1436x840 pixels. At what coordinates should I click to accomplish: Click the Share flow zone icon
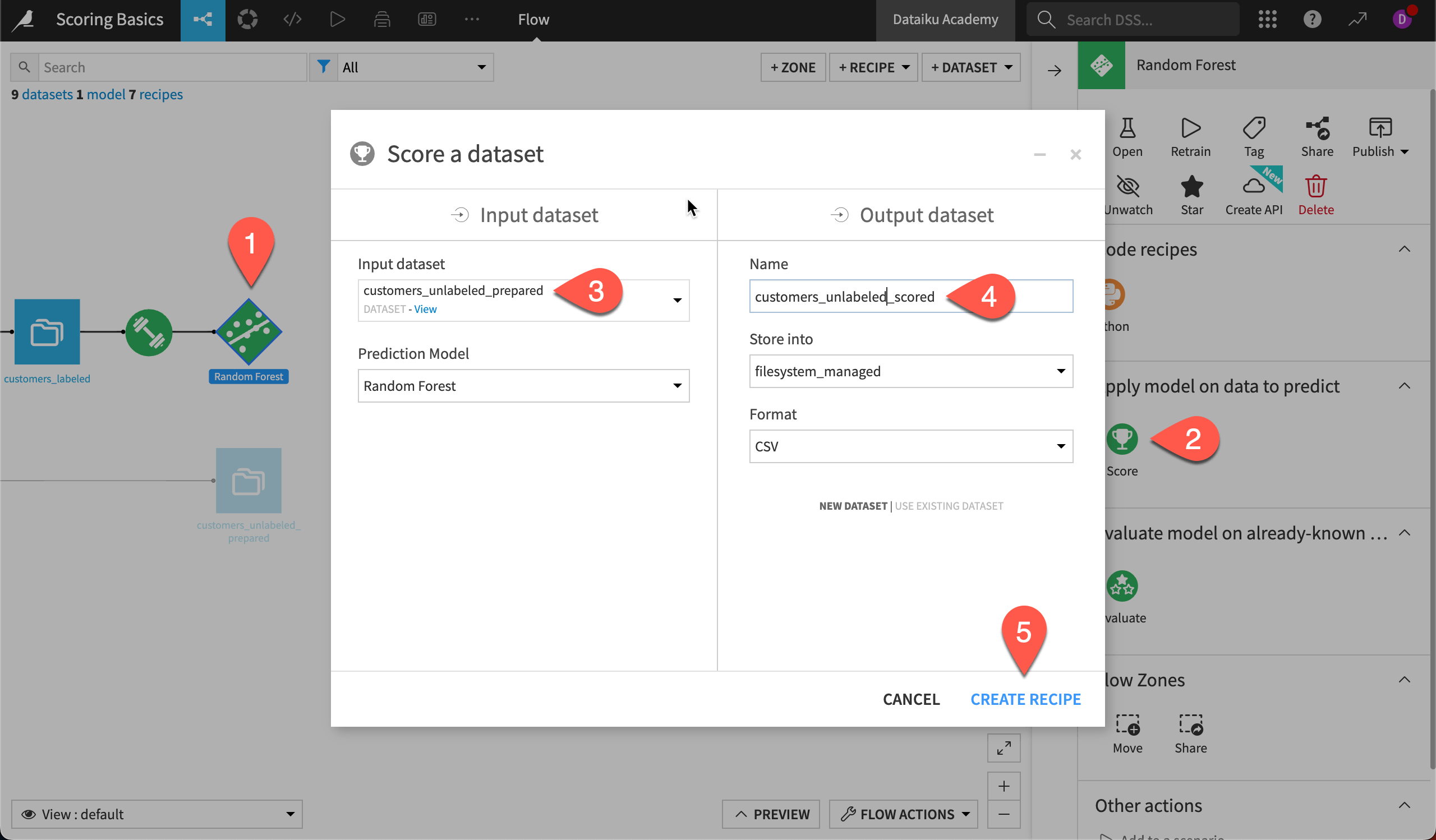[x=1190, y=724]
